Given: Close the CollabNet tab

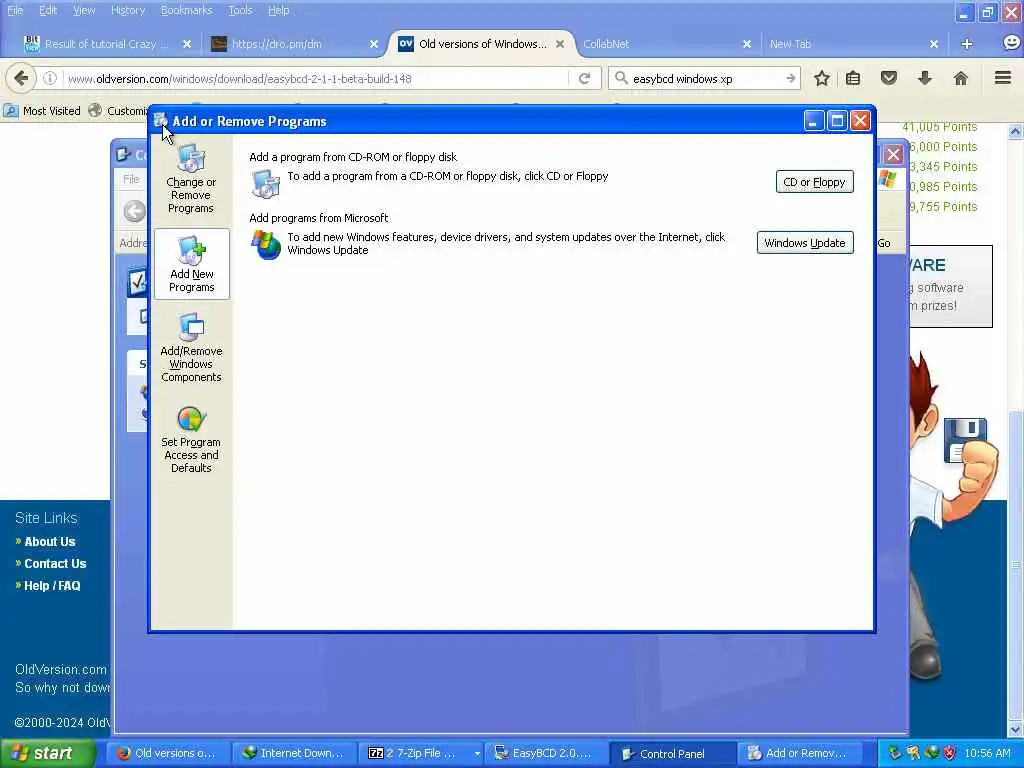Looking at the screenshot, I should 747,44.
